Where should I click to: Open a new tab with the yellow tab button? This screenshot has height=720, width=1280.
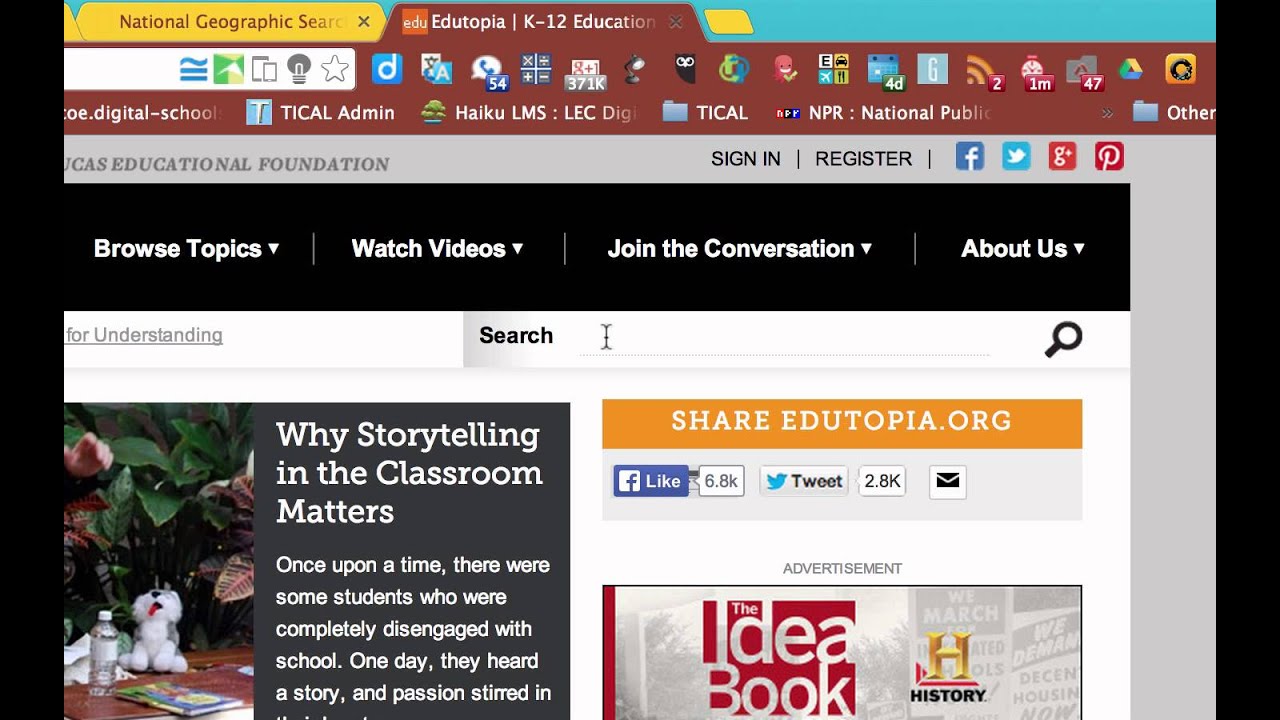tap(728, 21)
